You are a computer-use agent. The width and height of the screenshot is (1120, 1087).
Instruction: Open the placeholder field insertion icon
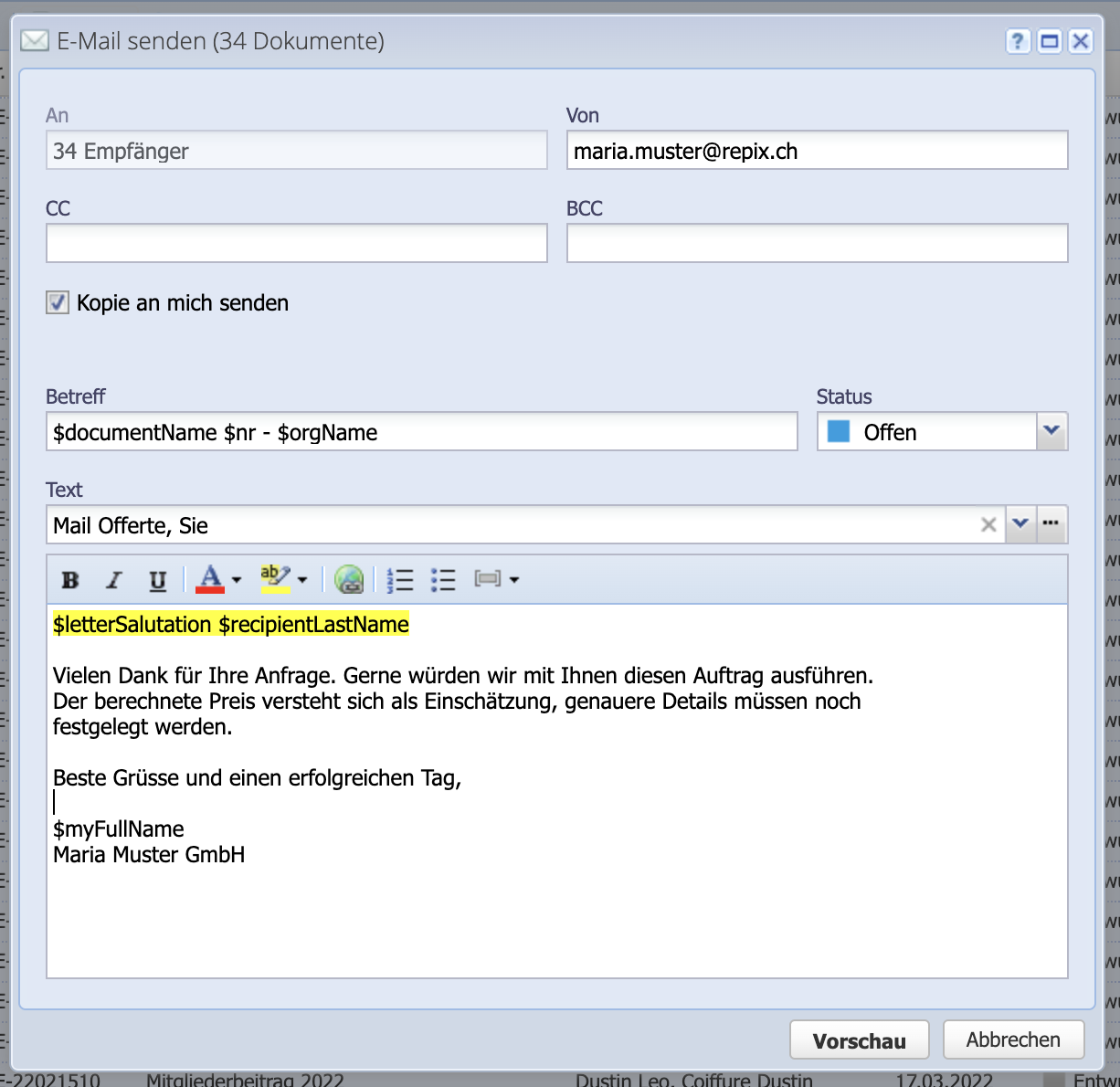[x=490, y=579]
